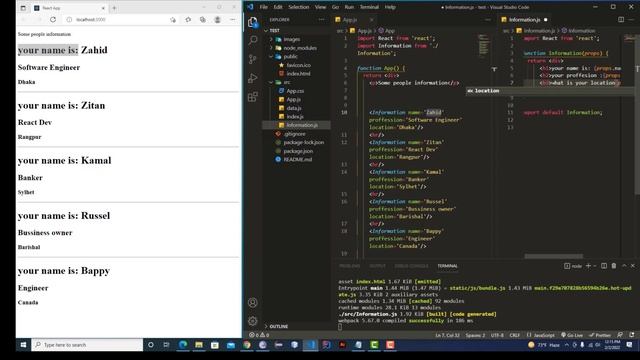This screenshot has height=360, width=640.
Task: Open package.json in explorer
Action: pos(298,151)
